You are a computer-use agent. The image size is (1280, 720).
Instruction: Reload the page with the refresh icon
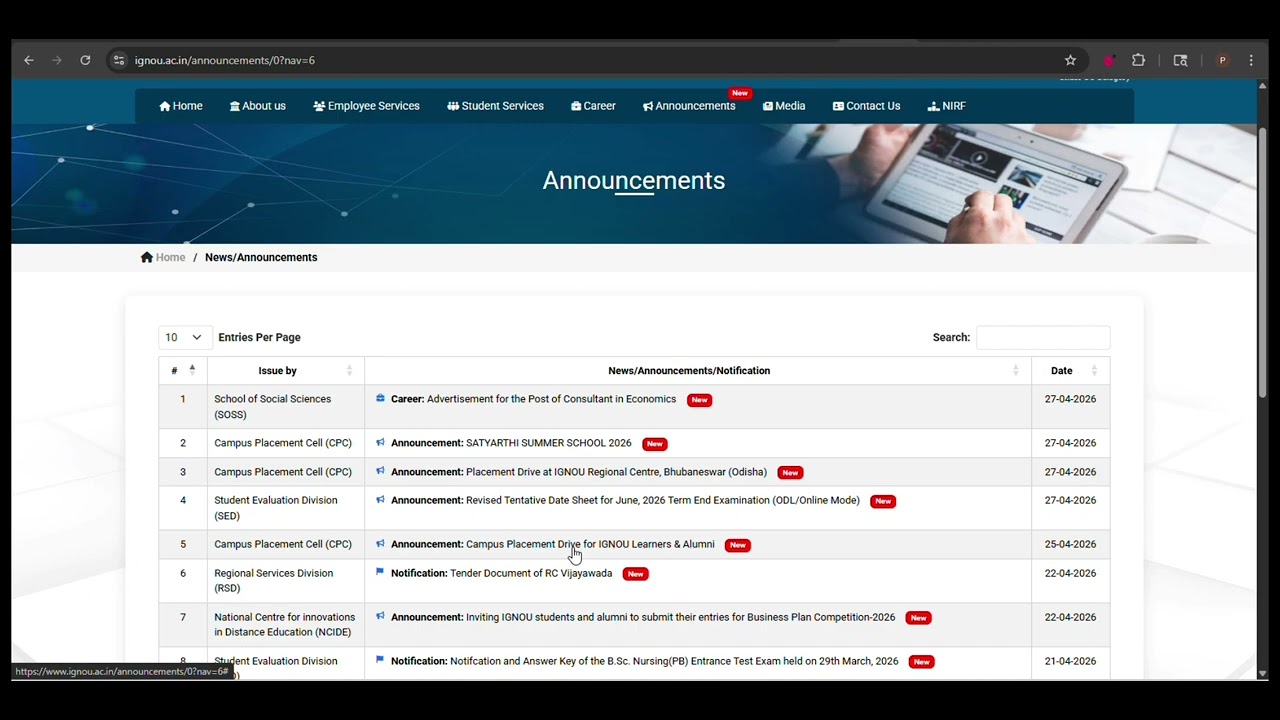pyautogui.click(x=85, y=60)
